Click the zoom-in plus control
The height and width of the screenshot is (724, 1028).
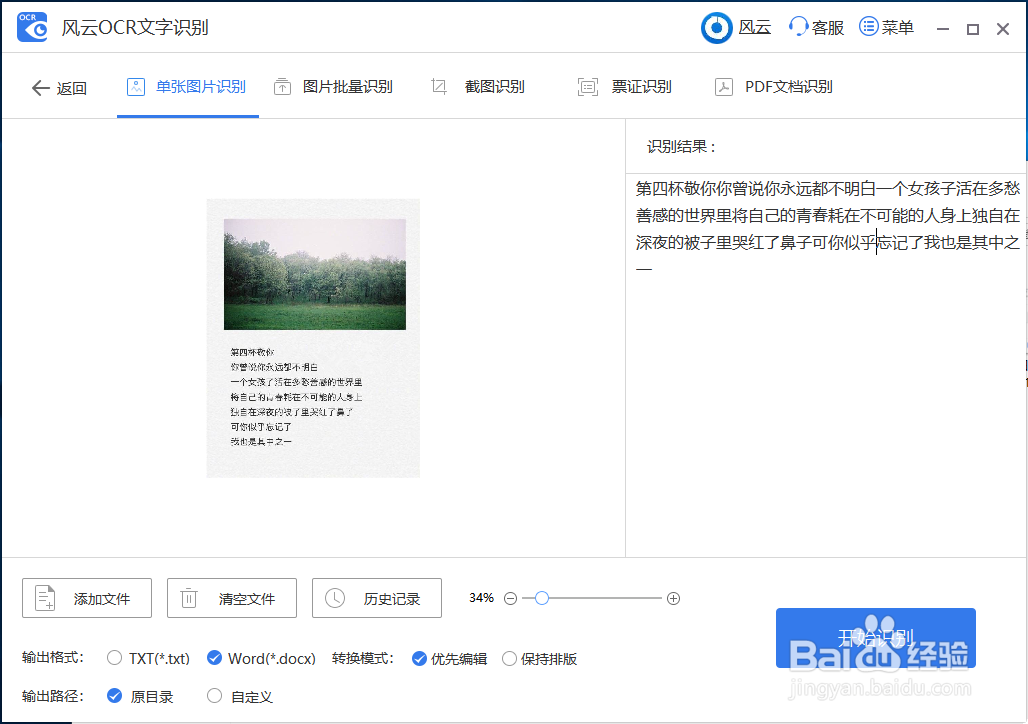(x=673, y=597)
